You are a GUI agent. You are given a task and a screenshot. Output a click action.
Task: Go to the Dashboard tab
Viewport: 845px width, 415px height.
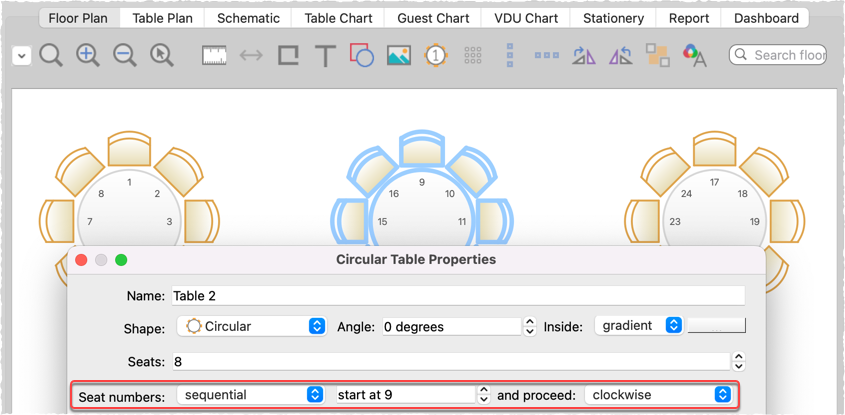(766, 18)
